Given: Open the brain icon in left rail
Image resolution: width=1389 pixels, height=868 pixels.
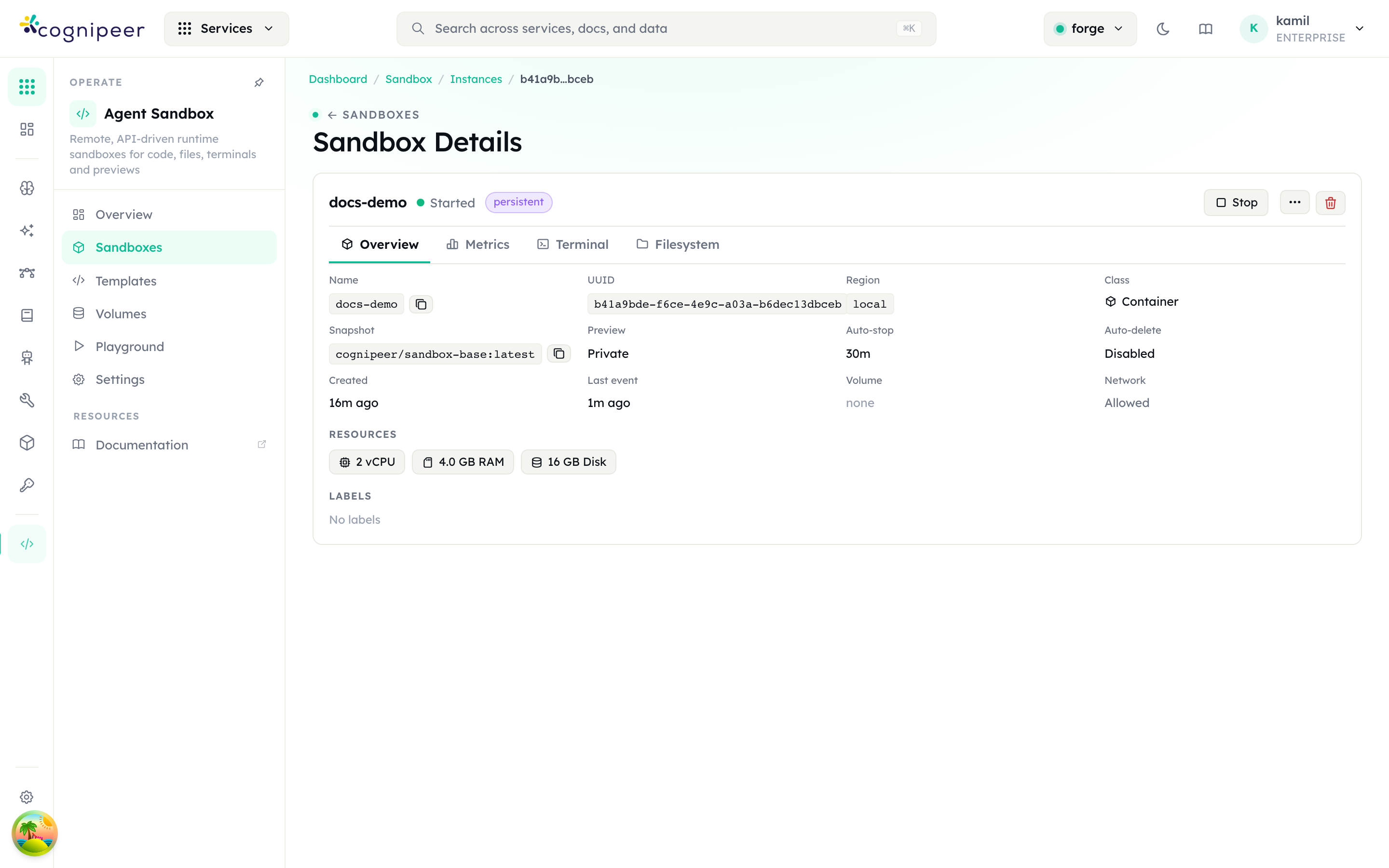Looking at the screenshot, I should pos(27,188).
